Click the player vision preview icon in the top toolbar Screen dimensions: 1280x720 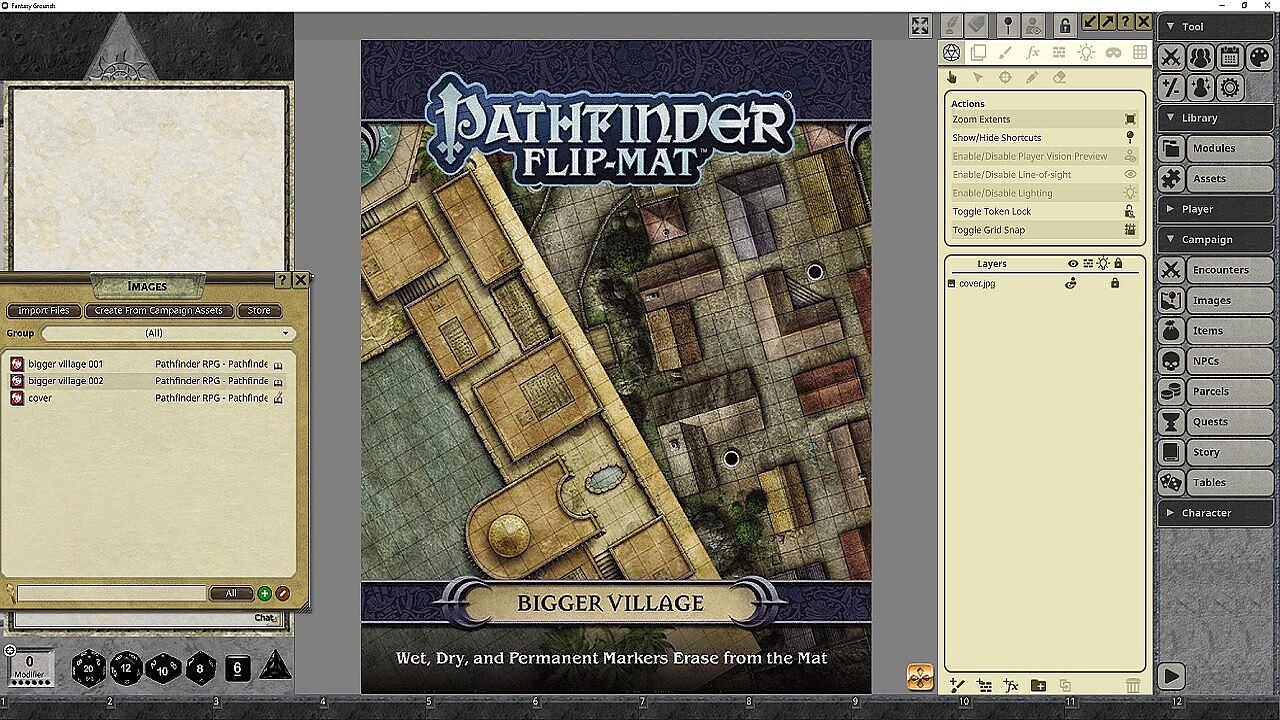coord(1034,25)
